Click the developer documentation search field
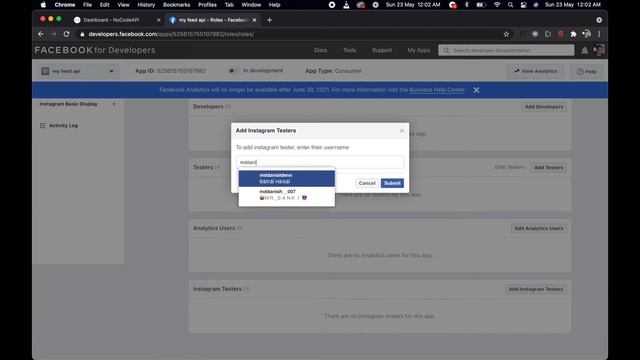Viewport: 640px width, 360px height. coord(506,50)
